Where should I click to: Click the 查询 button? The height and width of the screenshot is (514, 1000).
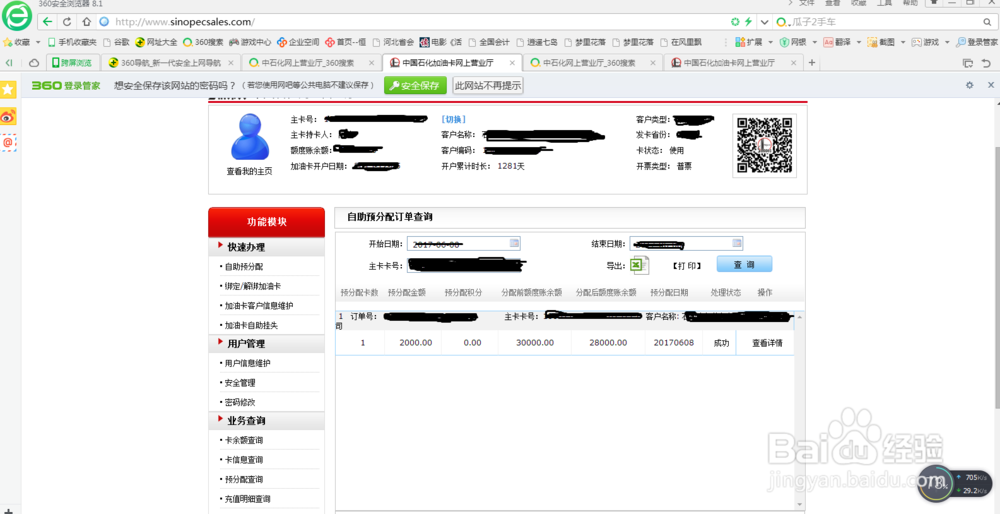[x=744, y=264]
